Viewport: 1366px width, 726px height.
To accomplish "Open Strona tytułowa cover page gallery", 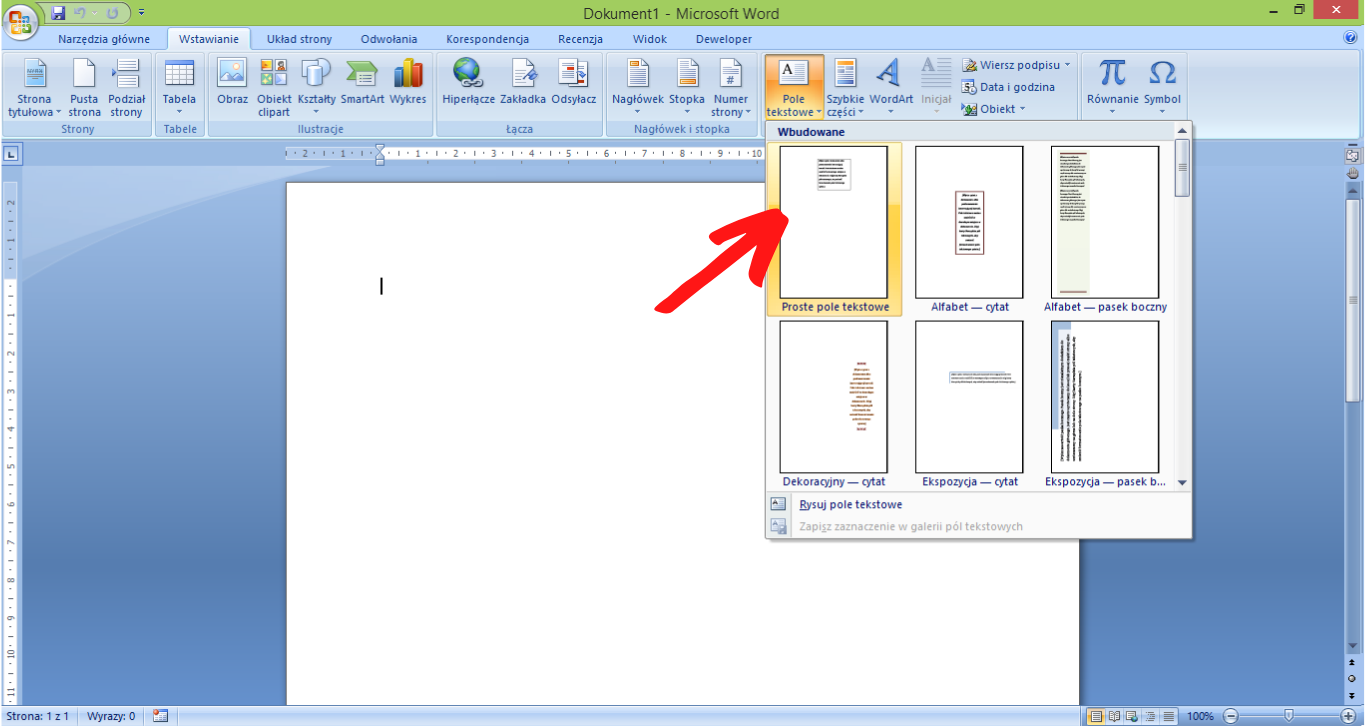I will coord(34,87).
